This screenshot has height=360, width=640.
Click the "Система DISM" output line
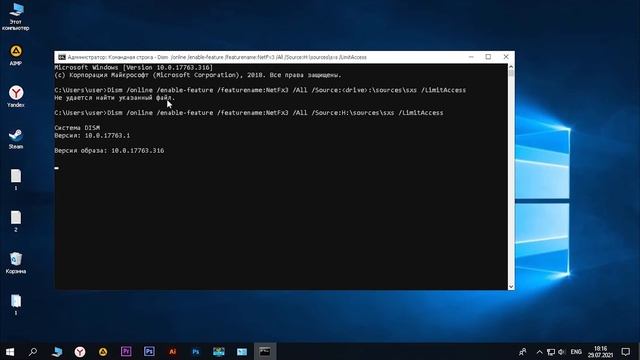pyautogui.click(x=77, y=128)
